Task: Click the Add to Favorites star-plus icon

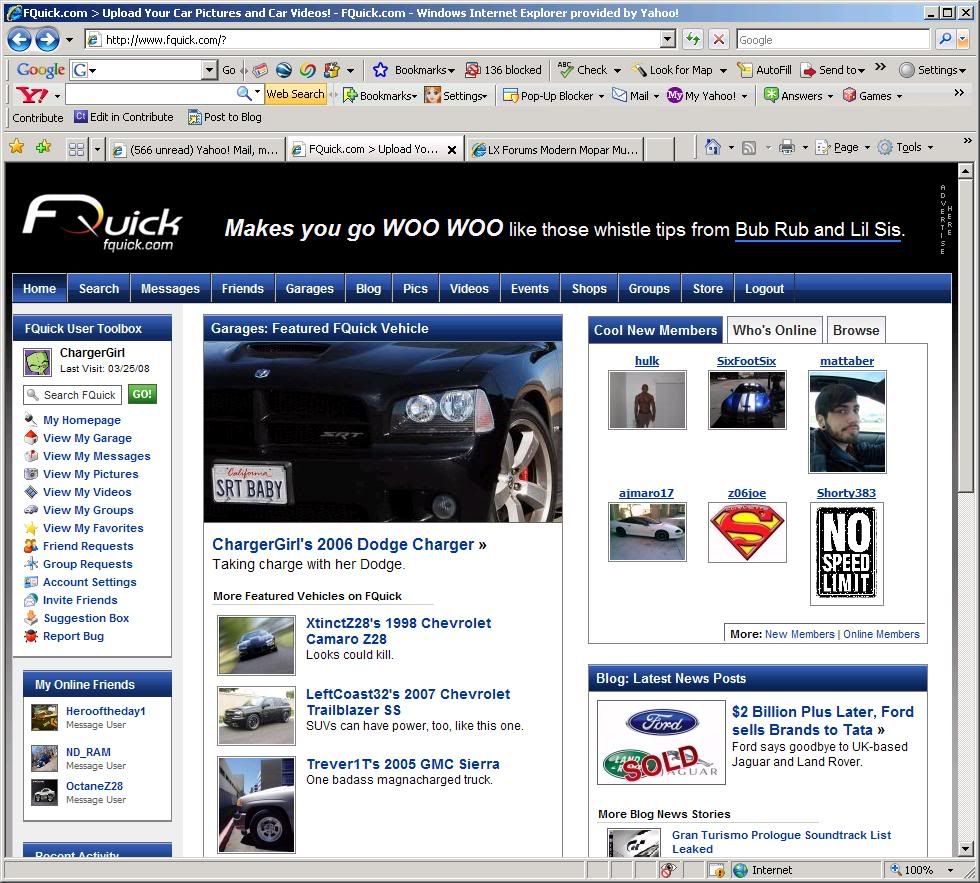Action: coord(44,147)
